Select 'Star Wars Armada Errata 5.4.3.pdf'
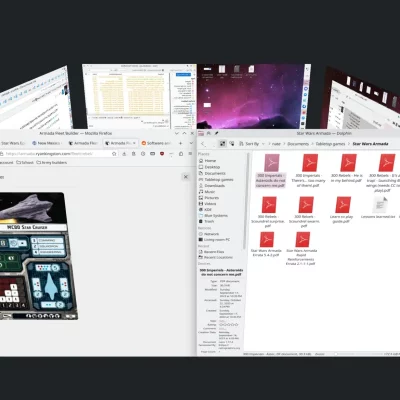Image resolution: width=400 pixels, height=400 pixels. [x=266, y=244]
